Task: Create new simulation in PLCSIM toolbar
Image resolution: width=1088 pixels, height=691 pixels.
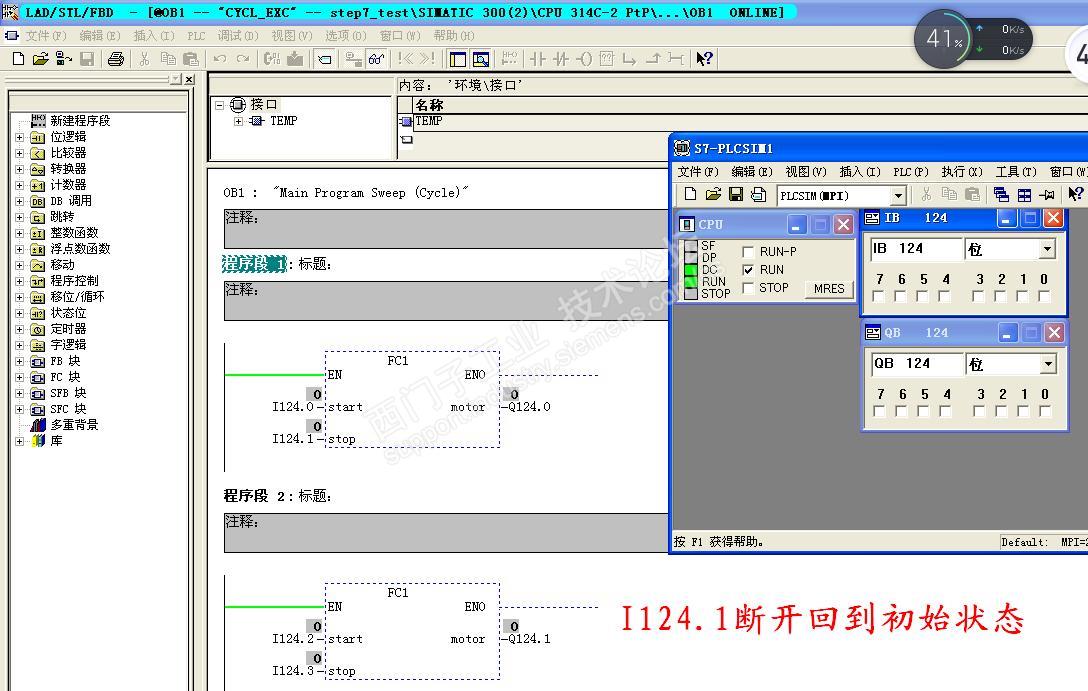Action: point(690,194)
